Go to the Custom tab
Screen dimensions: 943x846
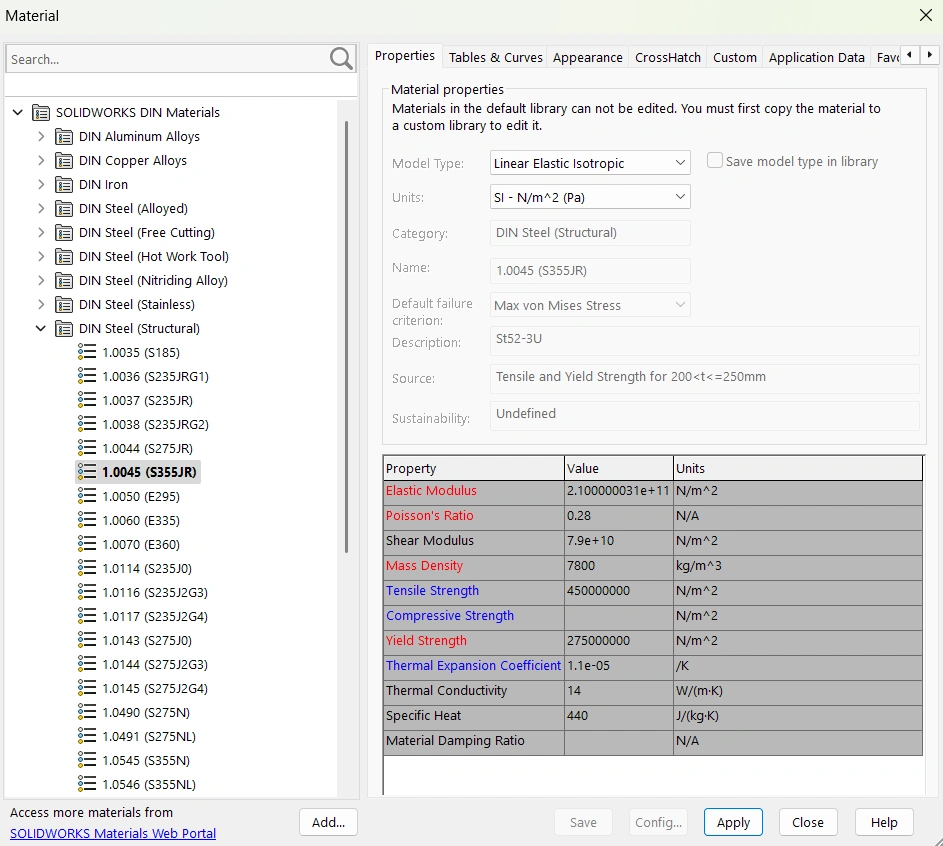tap(735, 58)
